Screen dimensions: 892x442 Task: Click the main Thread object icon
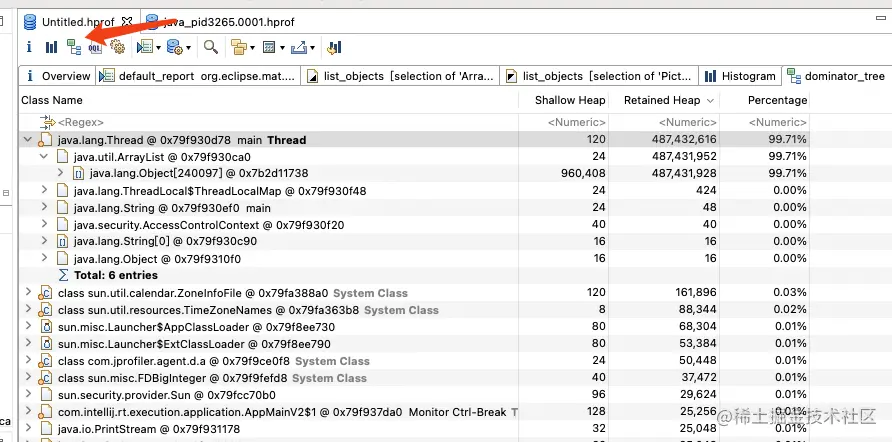45,140
